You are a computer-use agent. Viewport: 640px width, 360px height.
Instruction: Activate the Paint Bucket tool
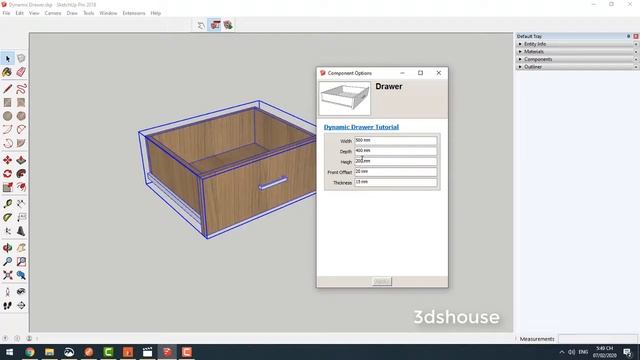coord(8,72)
